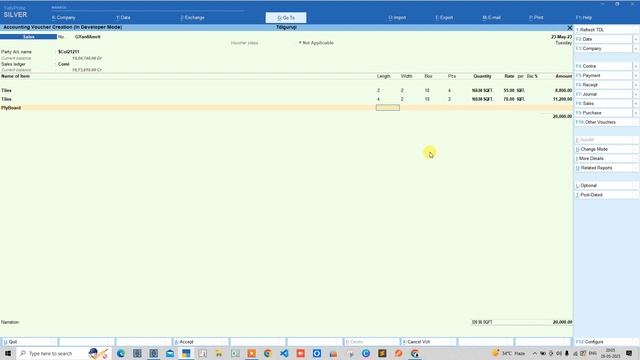Expand arrow beside F4: Contra

636,66
